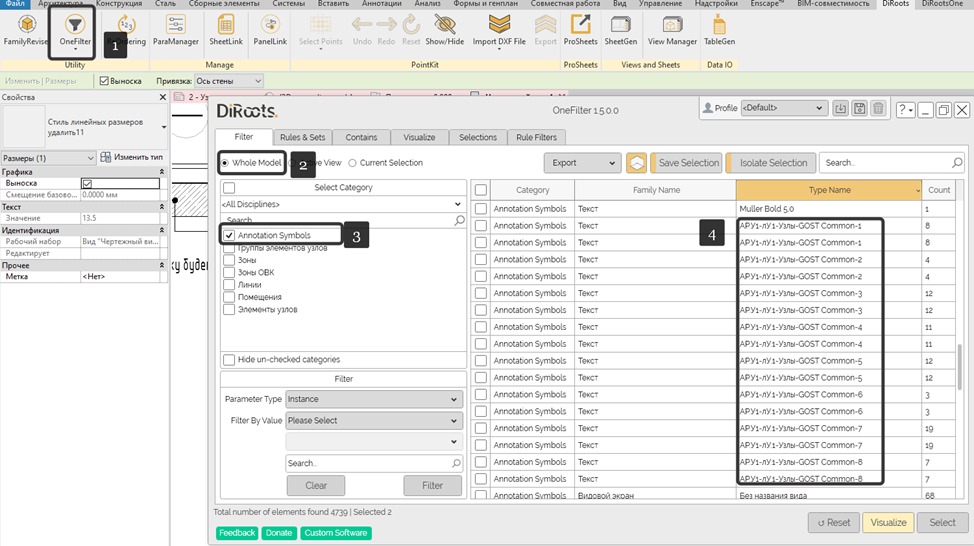Click the magnifier in category search box

(459, 220)
